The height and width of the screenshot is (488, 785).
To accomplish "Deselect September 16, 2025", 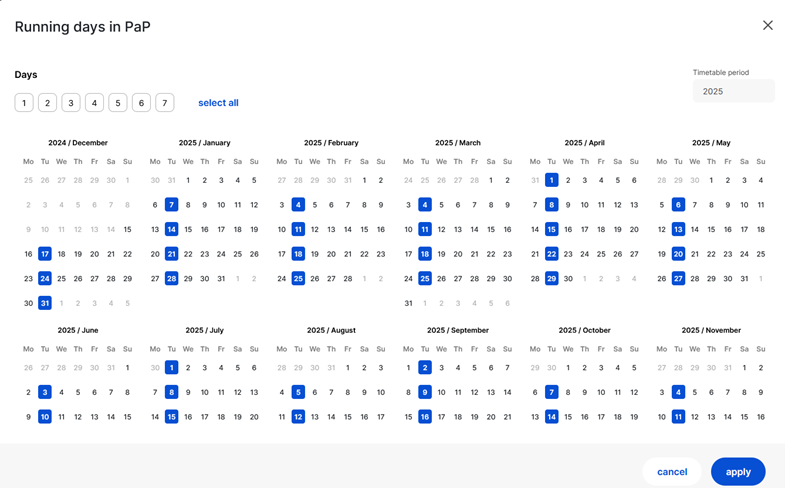I will (x=425, y=417).
